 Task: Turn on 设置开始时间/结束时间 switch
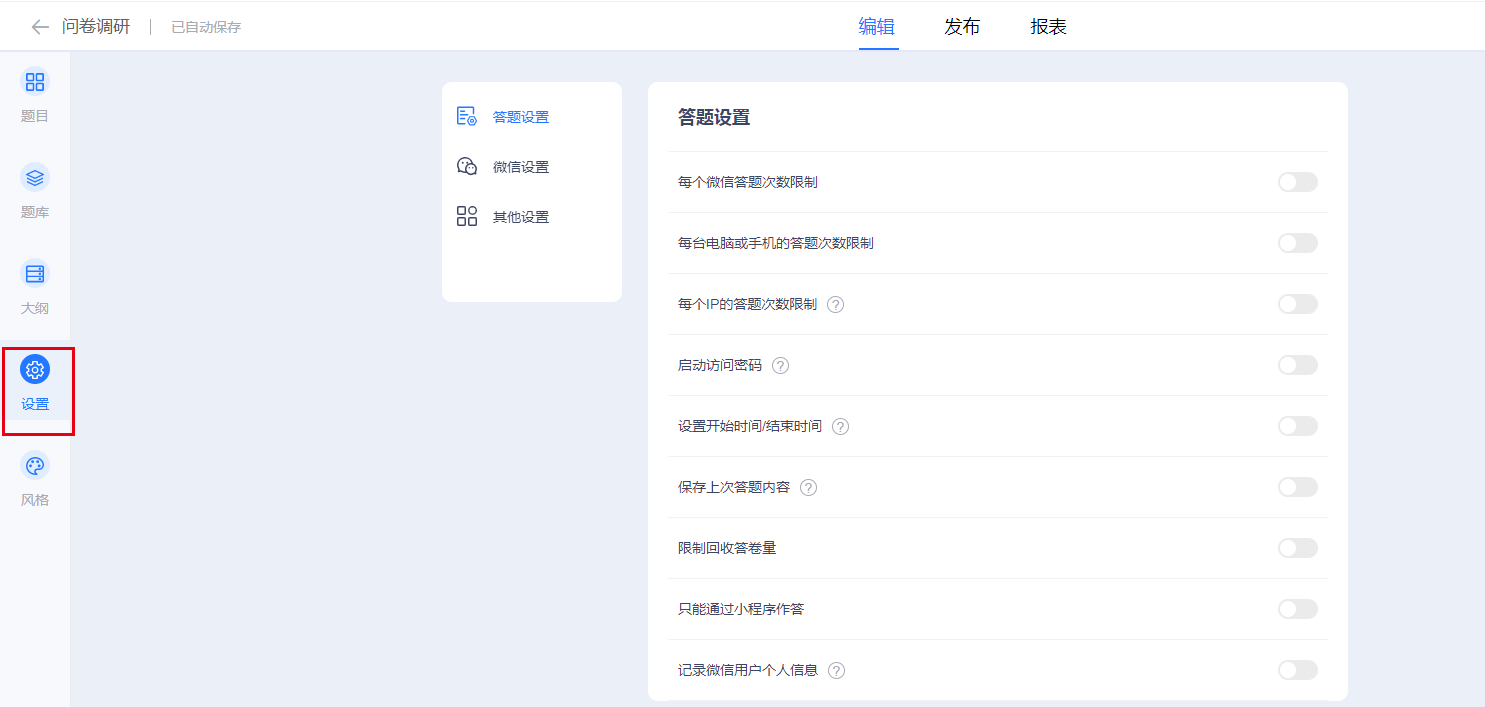click(x=1298, y=426)
